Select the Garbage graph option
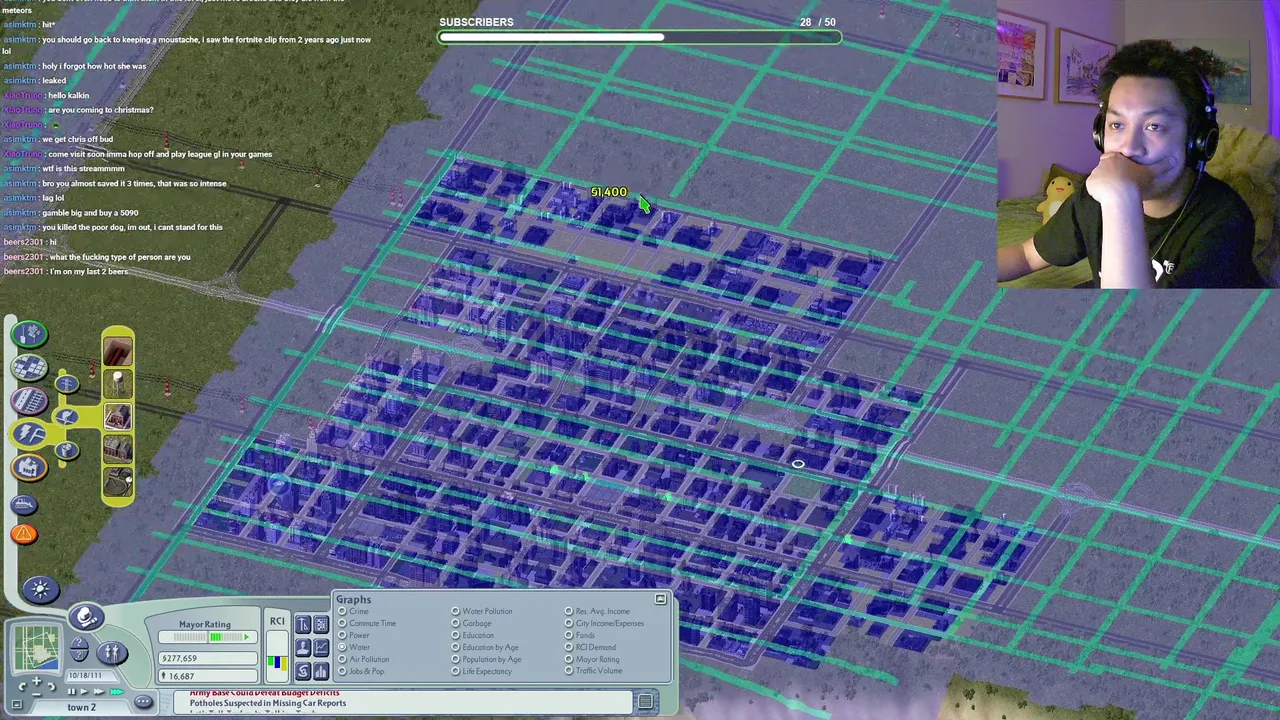 point(456,623)
